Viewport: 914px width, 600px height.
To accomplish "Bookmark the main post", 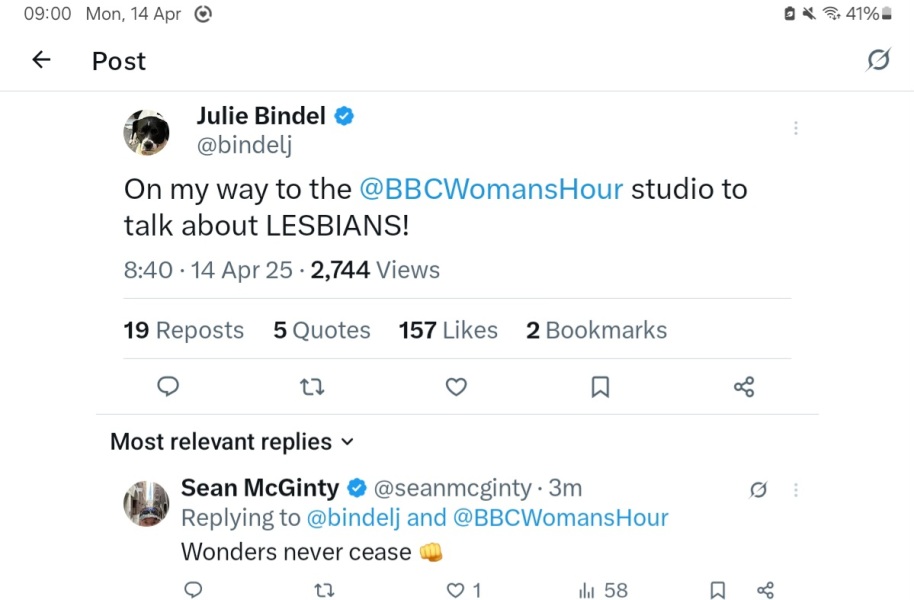I will coord(600,387).
